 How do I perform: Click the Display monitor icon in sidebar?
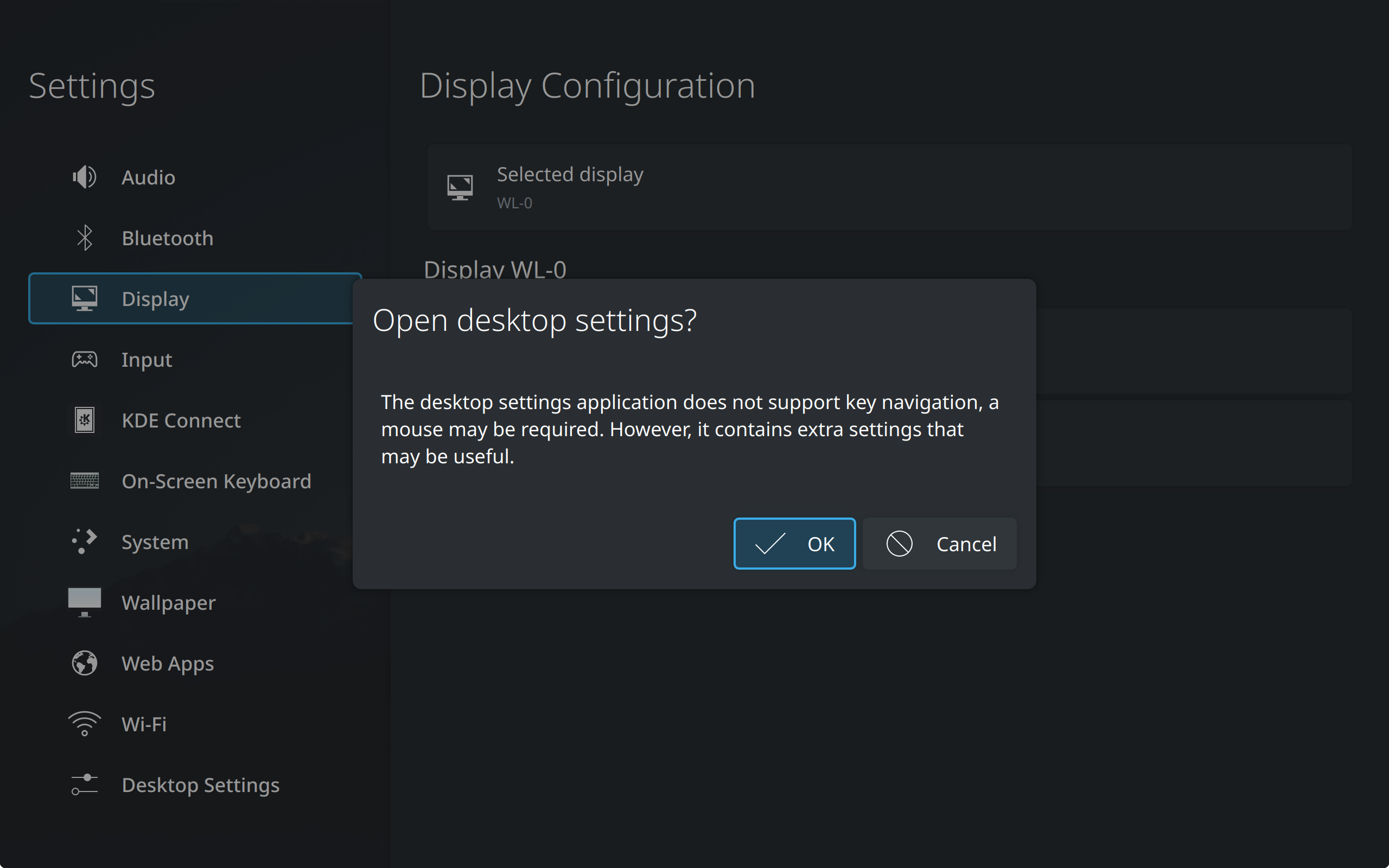pyautogui.click(x=85, y=298)
